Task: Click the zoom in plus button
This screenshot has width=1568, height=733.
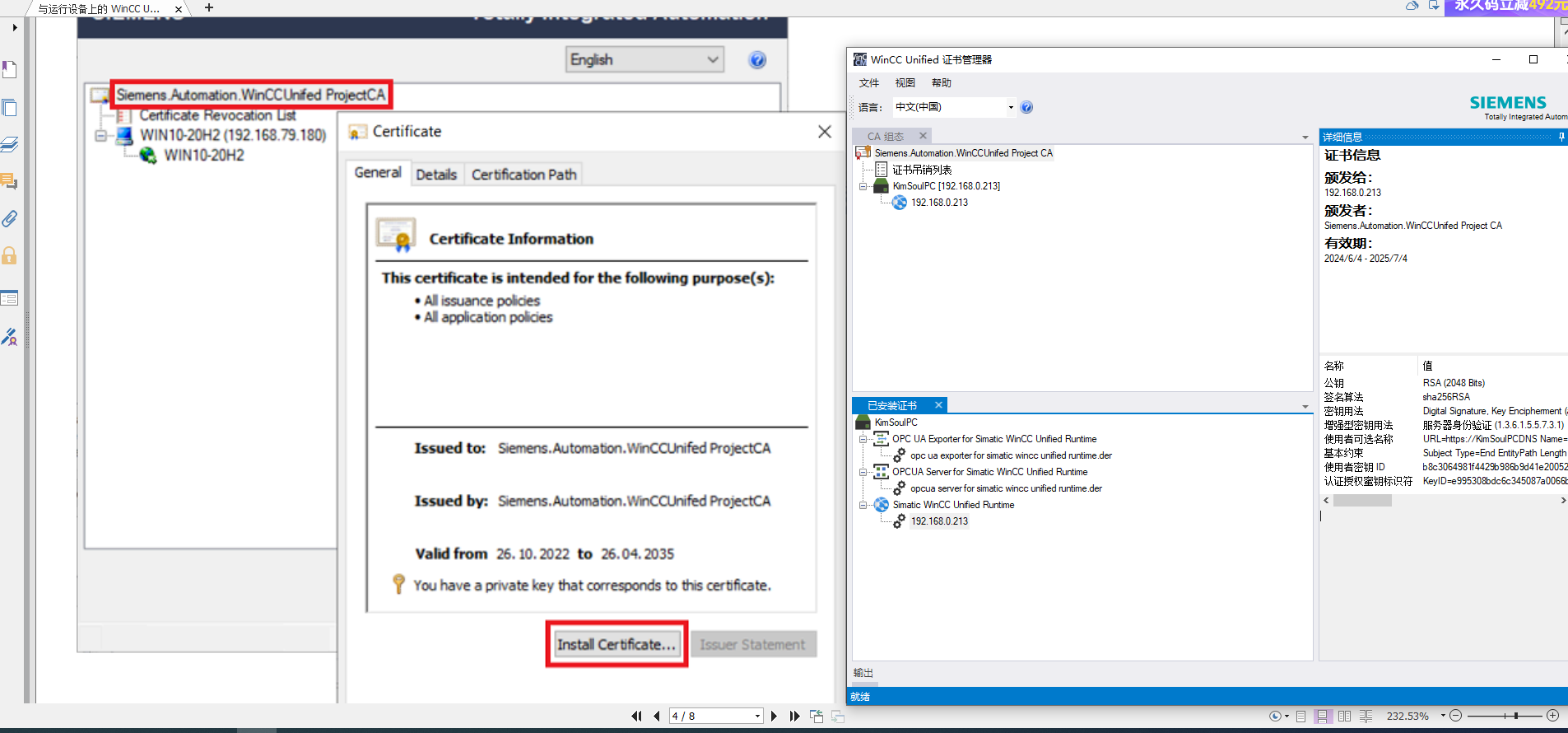Action: [x=1552, y=716]
